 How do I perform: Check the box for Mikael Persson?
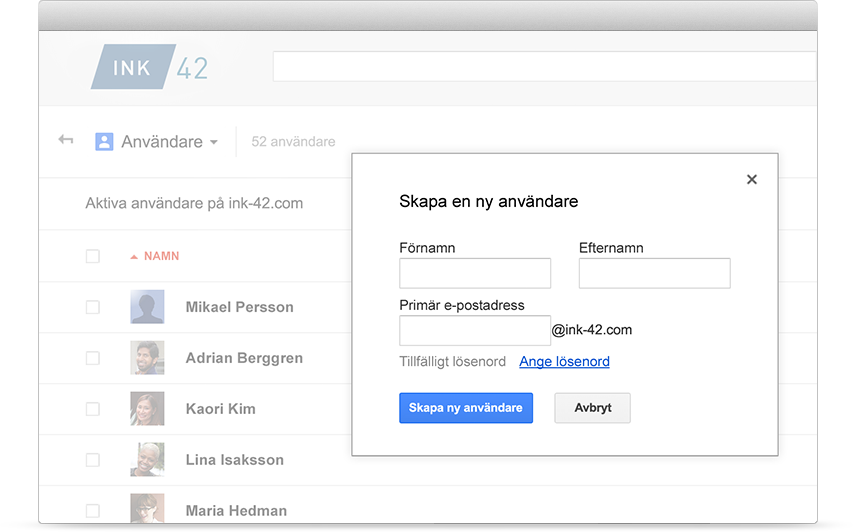click(93, 307)
